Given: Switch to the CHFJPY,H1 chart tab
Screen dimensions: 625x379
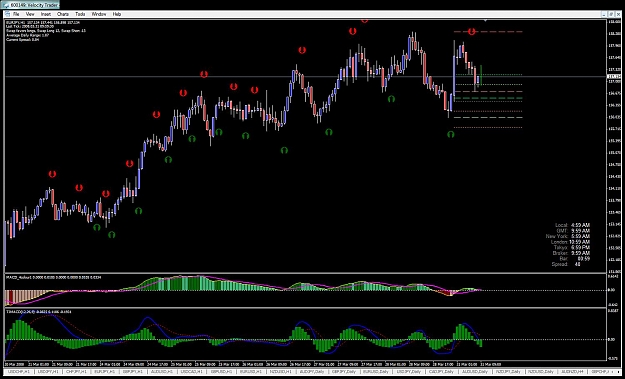Looking at the screenshot, I should tap(77, 371).
